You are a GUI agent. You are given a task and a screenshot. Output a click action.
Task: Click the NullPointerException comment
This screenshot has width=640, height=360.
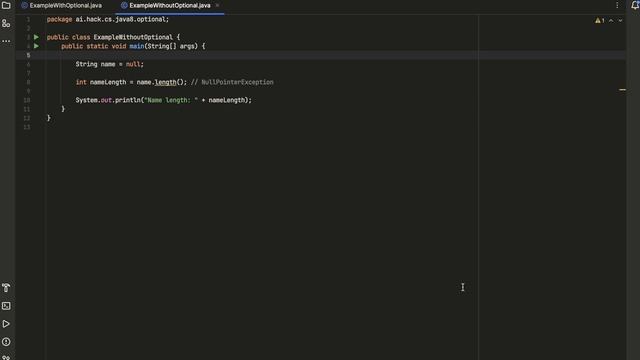pyautogui.click(x=232, y=82)
